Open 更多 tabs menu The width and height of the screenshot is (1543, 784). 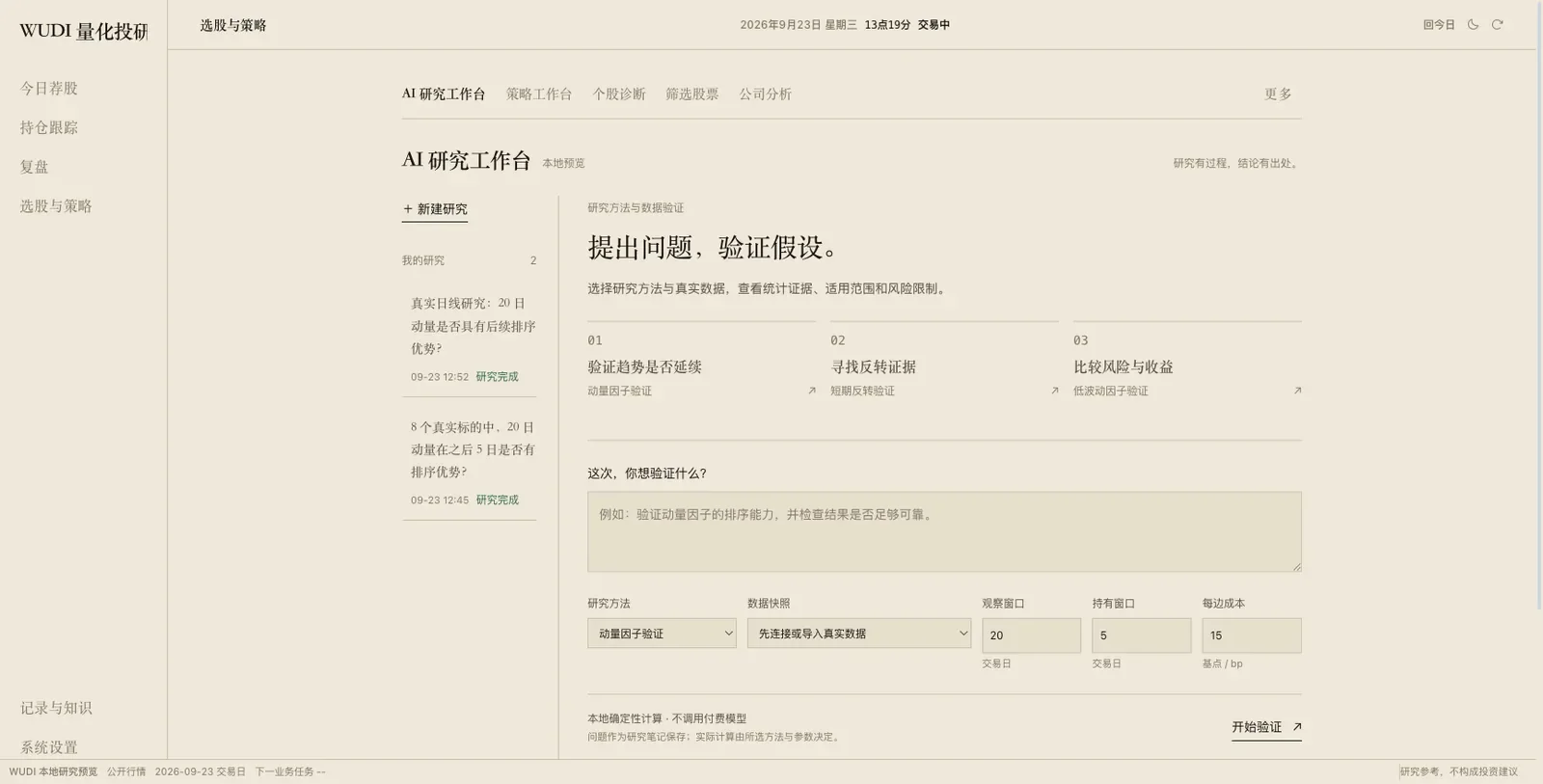click(1278, 94)
